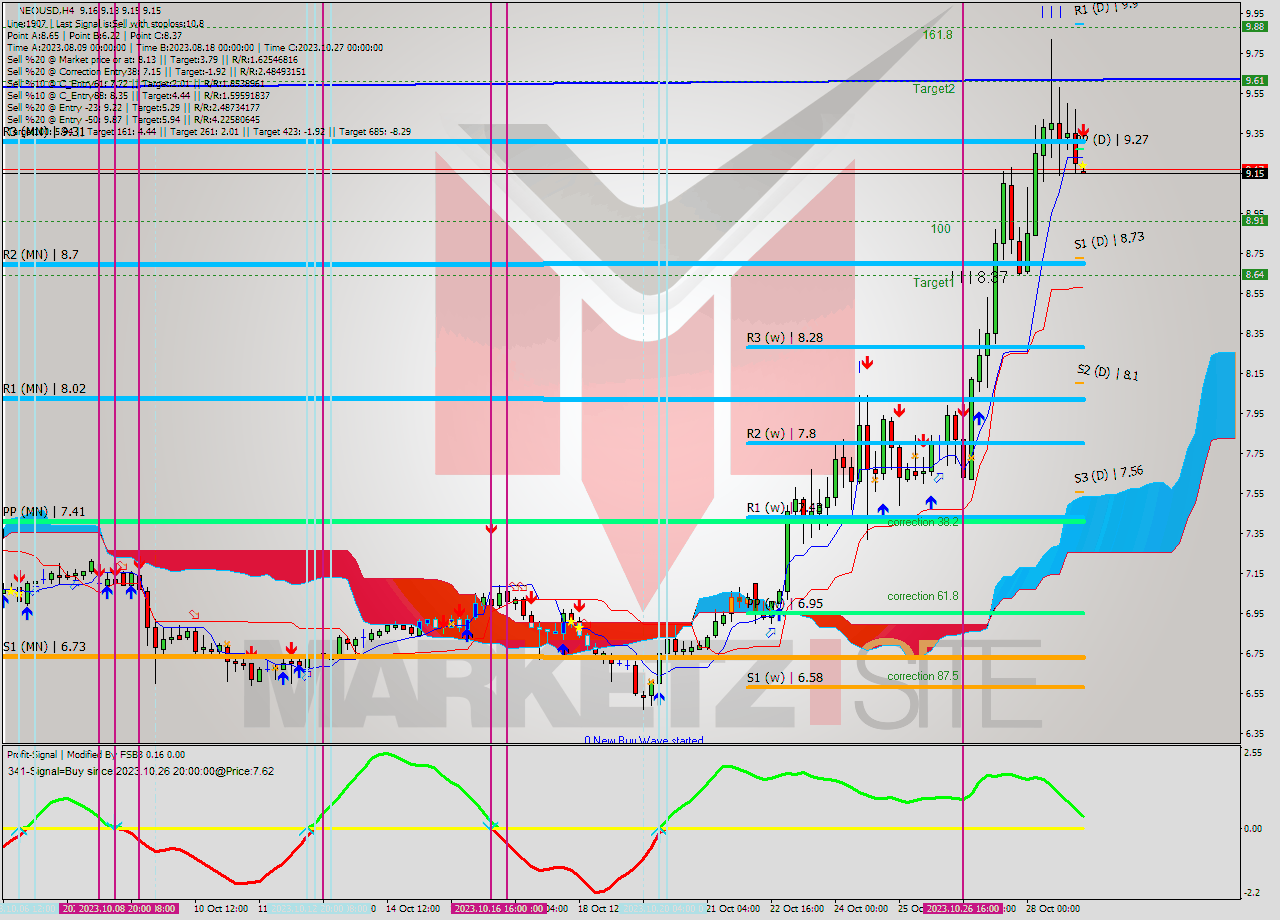Click the '21 Oct 04:00' time axis label
The image size is (1280, 920).
(732, 908)
